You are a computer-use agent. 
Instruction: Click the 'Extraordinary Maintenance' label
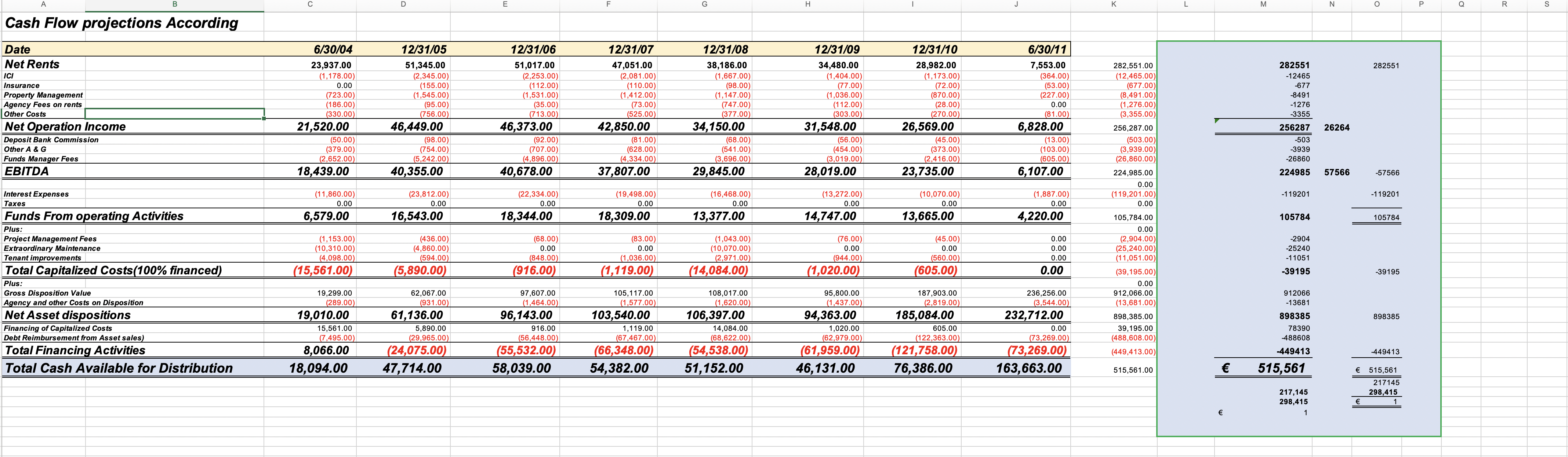pyautogui.click(x=52, y=248)
